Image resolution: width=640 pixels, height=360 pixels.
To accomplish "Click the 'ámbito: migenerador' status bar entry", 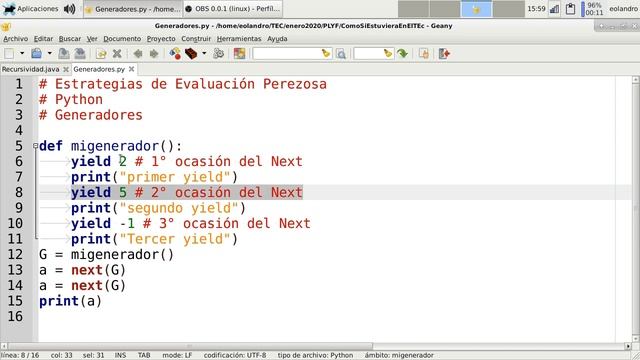I will point(399,355).
